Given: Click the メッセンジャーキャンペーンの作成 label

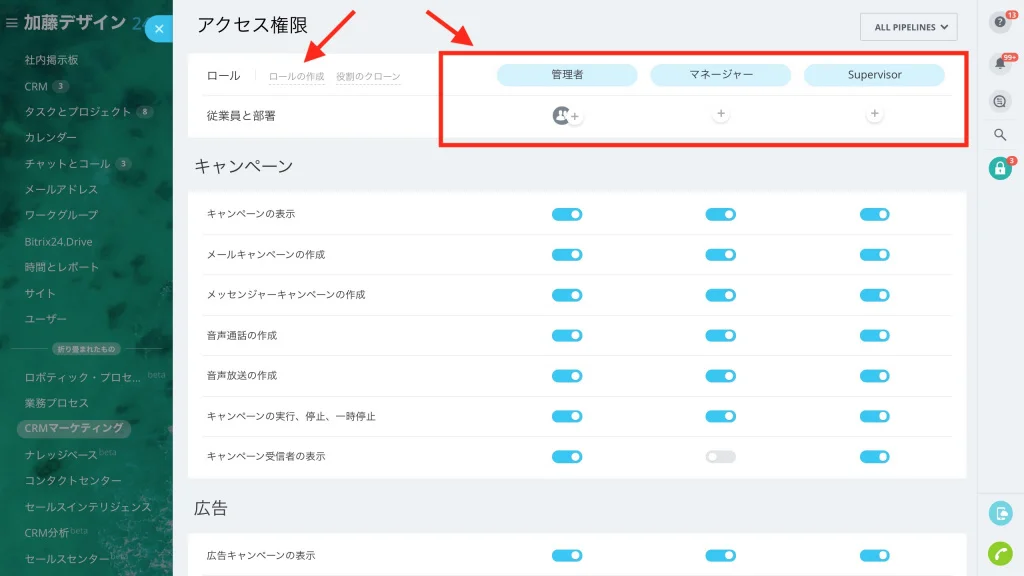Looking at the screenshot, I should (286, 295).
